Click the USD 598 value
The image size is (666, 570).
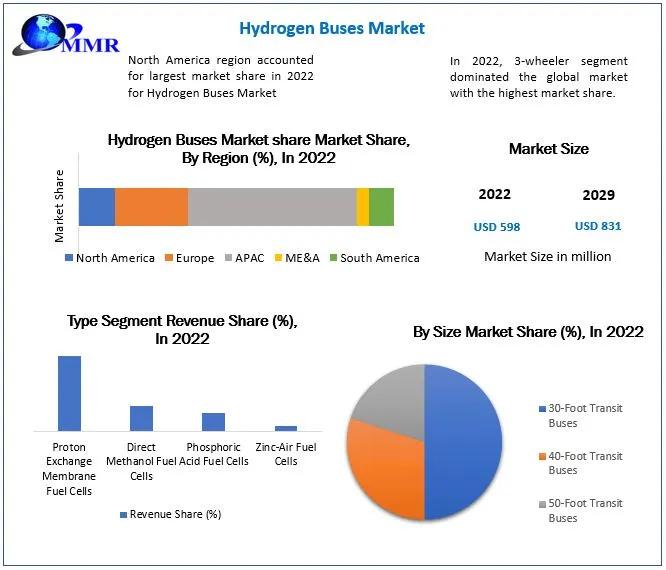pyautogui.click(x=497, y=227)
